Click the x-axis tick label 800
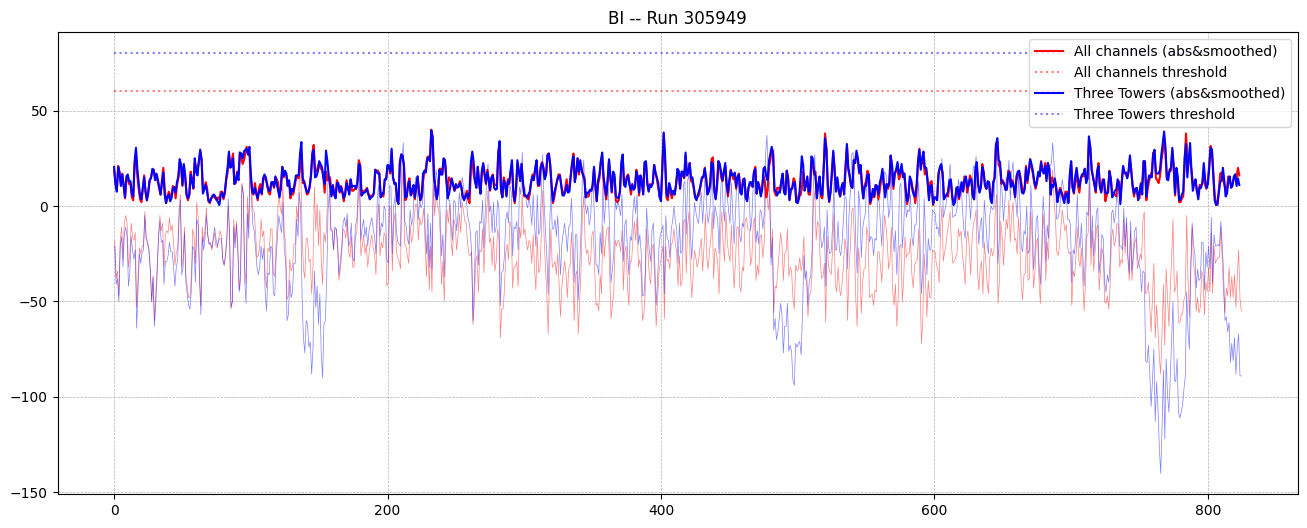Screen dimensions: 1307x528 1208,509
